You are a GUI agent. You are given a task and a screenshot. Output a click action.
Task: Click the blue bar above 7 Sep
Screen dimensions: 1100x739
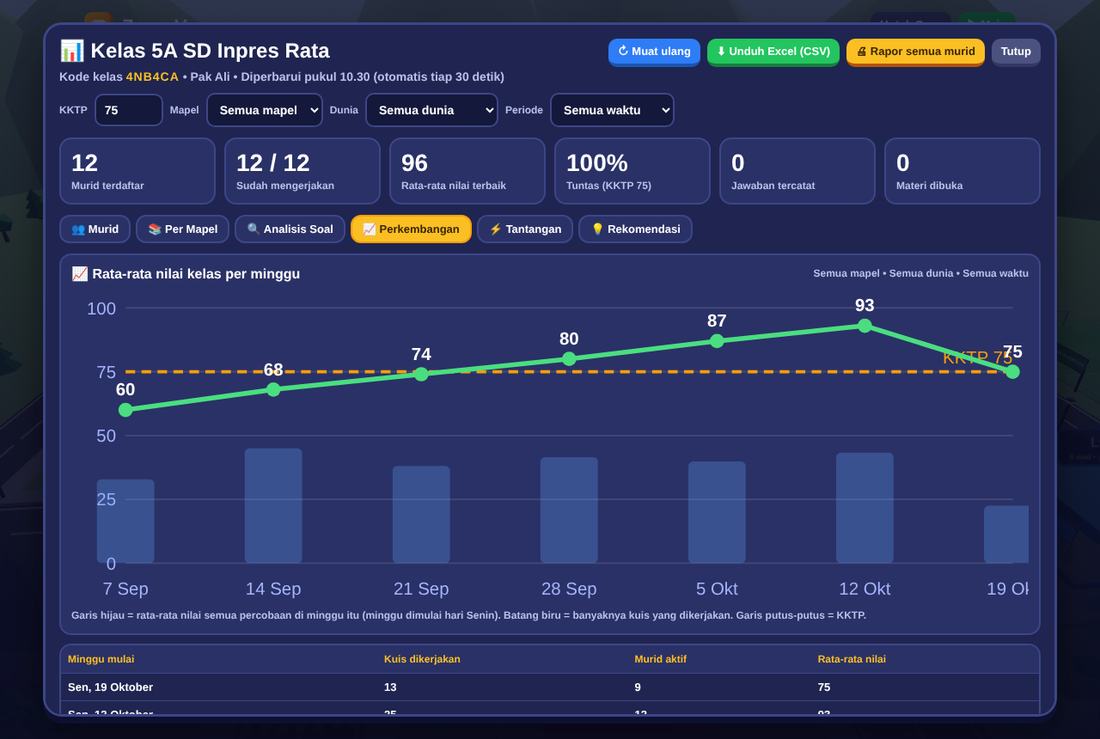coord(126,521)
